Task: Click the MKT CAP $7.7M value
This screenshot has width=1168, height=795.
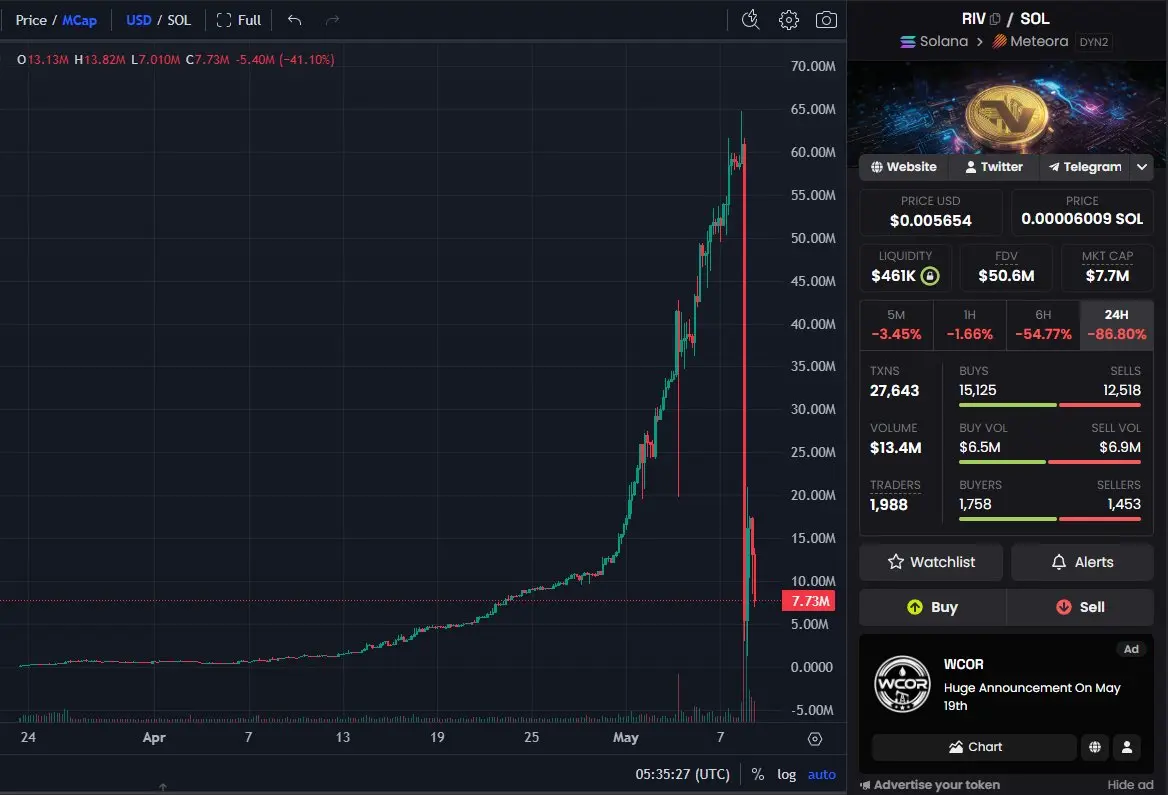Action: 1107,276
